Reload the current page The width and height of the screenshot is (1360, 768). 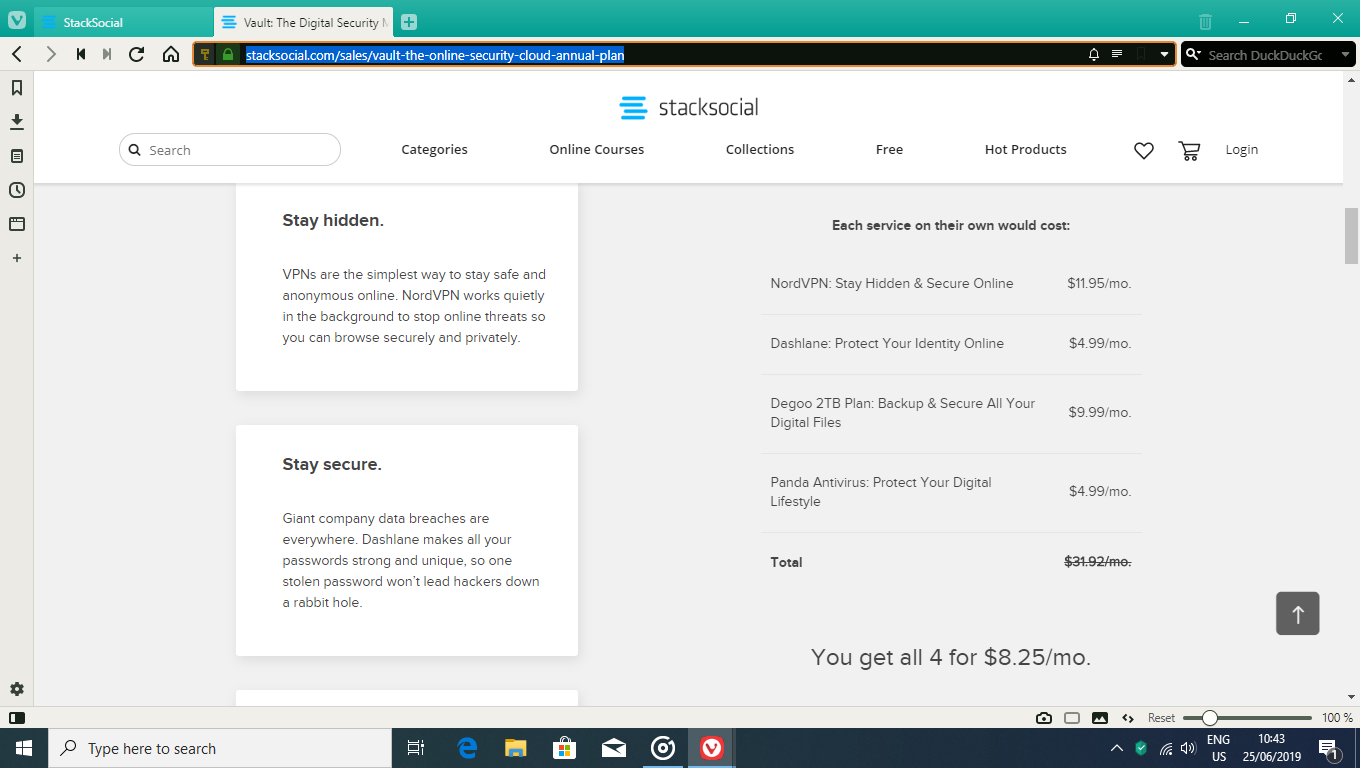click(137, 54)
